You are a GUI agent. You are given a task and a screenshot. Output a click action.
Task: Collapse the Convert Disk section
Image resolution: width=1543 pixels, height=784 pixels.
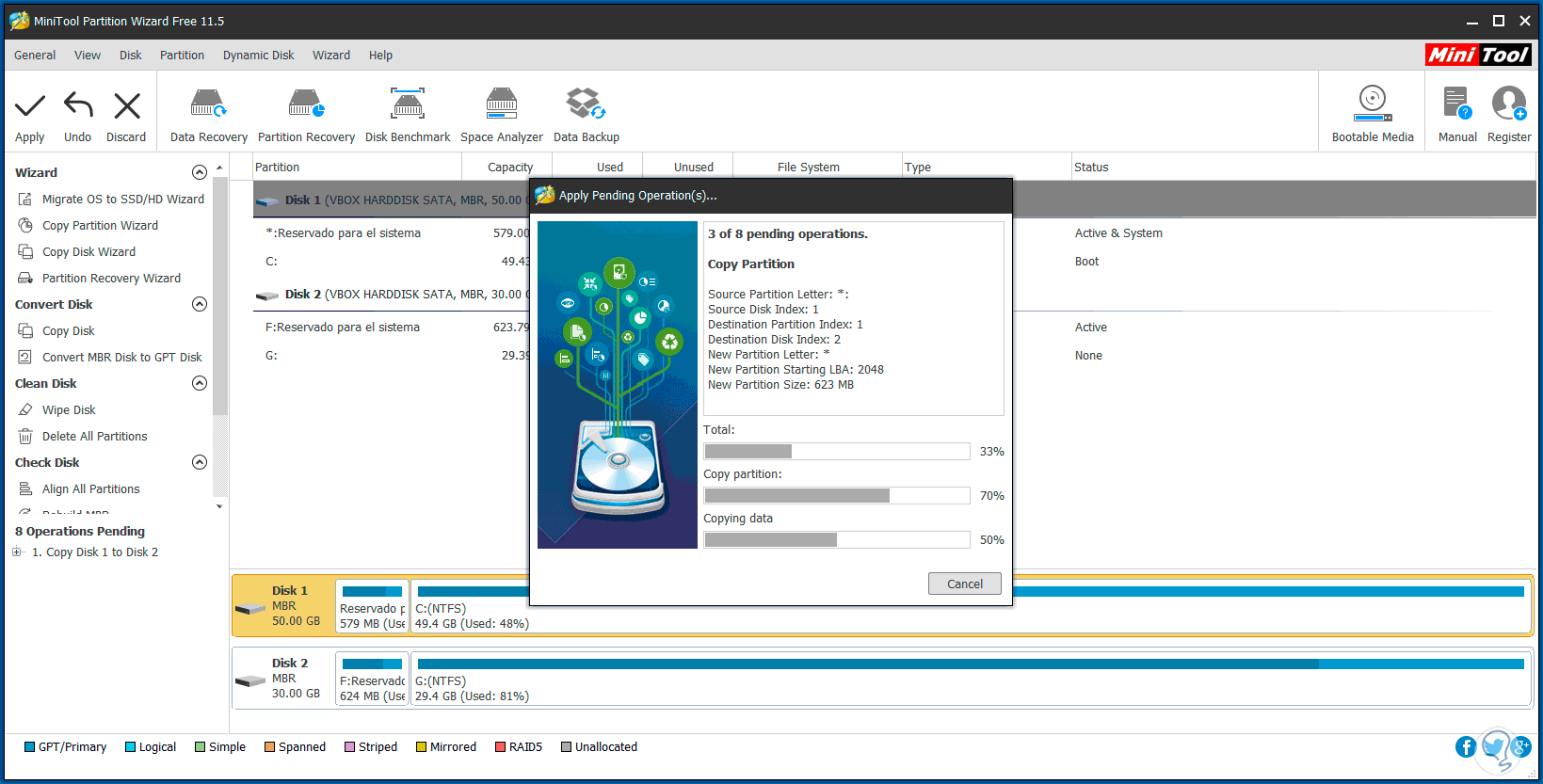[200, 304]
